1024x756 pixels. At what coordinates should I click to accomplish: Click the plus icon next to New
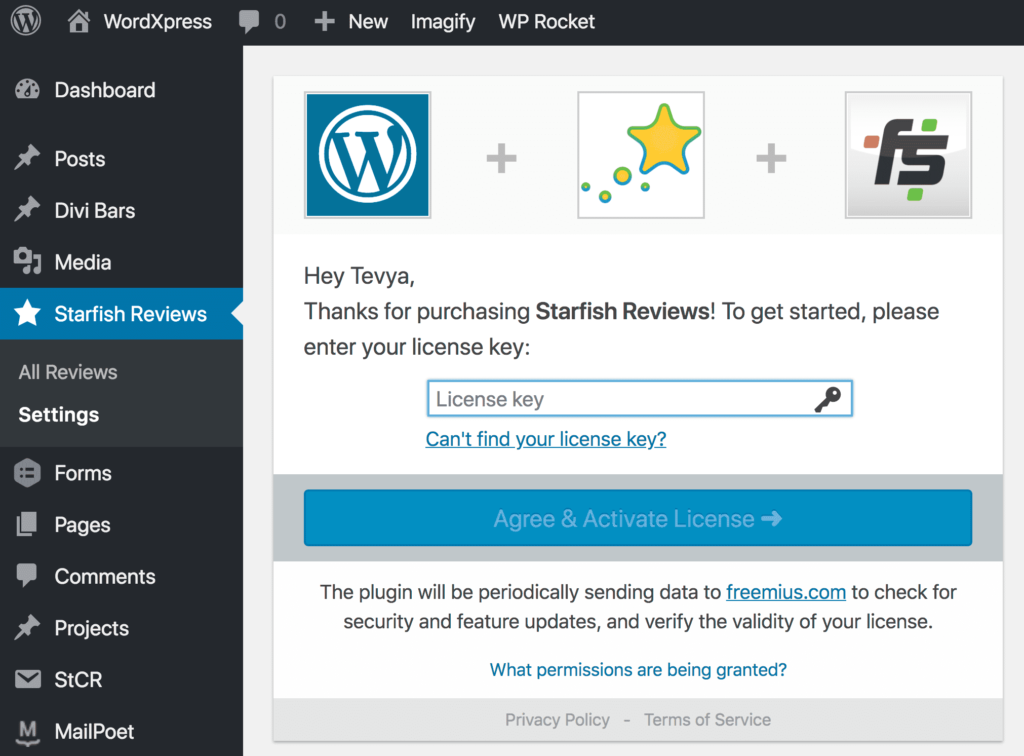click(325, 22)
